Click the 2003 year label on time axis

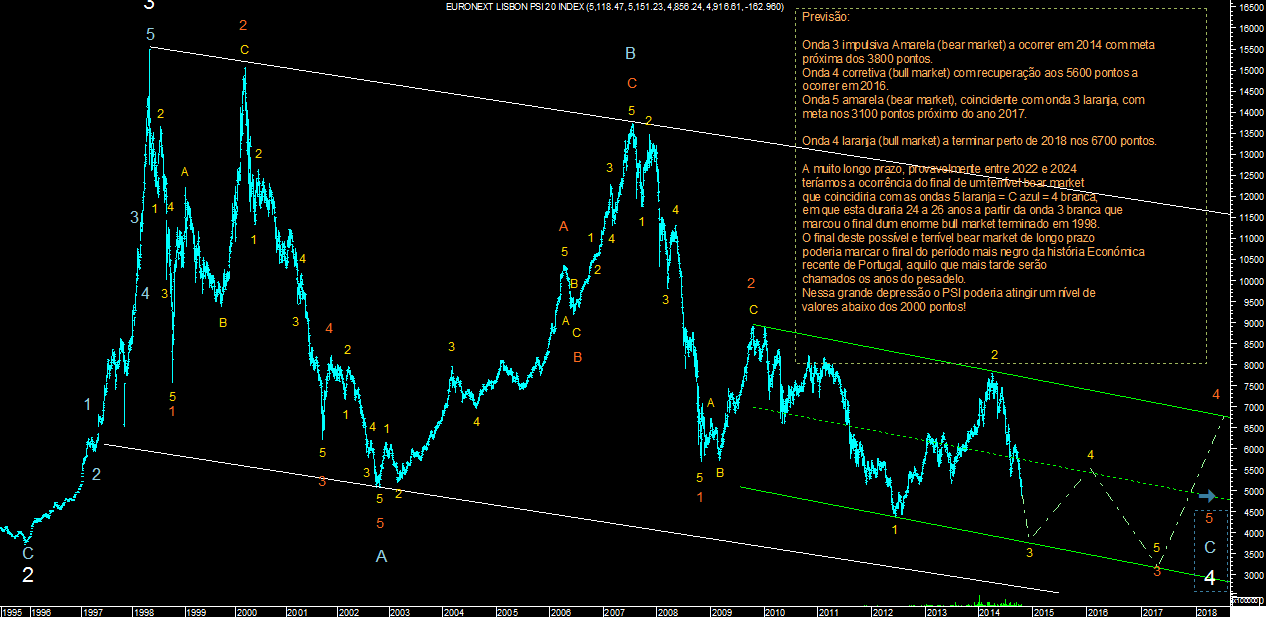pos(398,610)
